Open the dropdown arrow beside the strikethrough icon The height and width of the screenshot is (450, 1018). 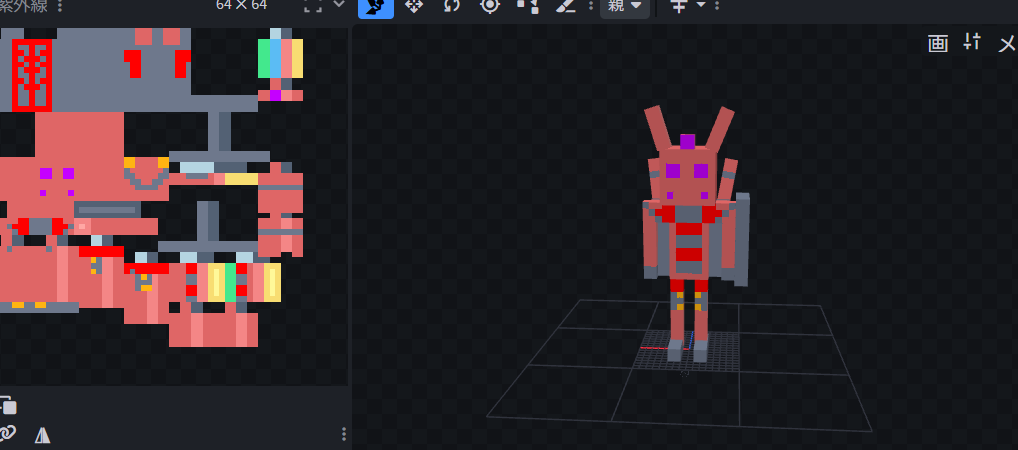coord(700,6)
